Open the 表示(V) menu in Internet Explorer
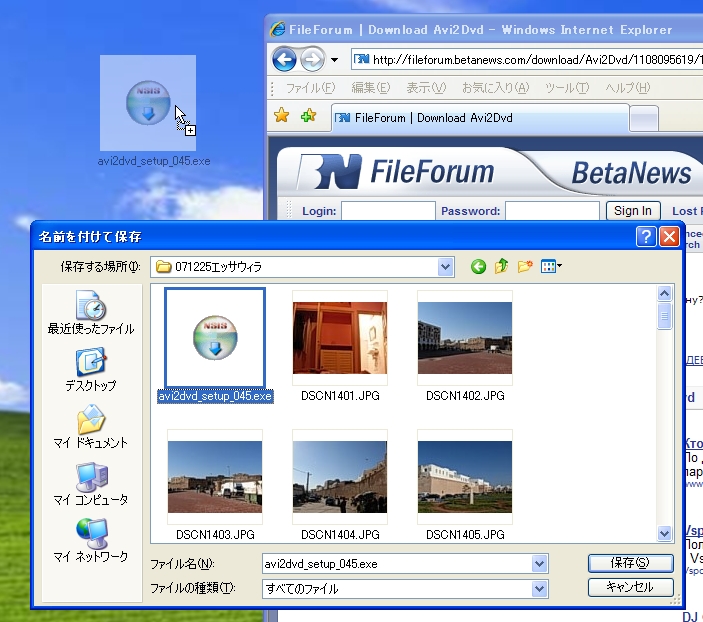 [x=426, y=87]
